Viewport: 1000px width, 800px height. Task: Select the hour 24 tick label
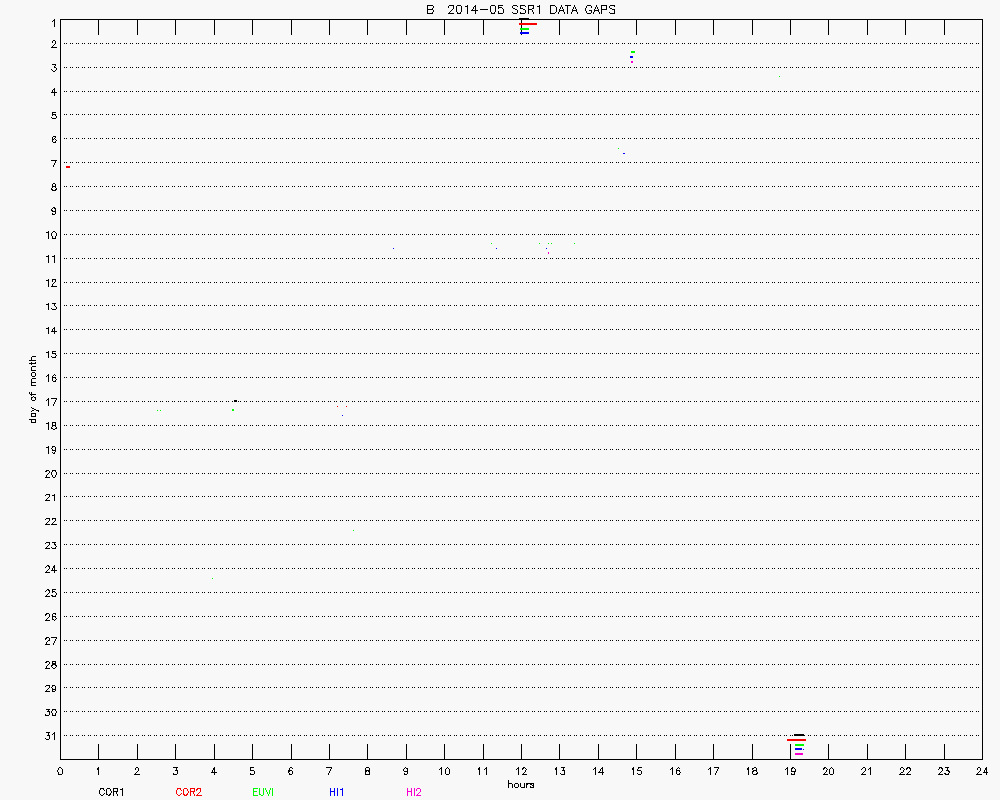pos(982,772)
